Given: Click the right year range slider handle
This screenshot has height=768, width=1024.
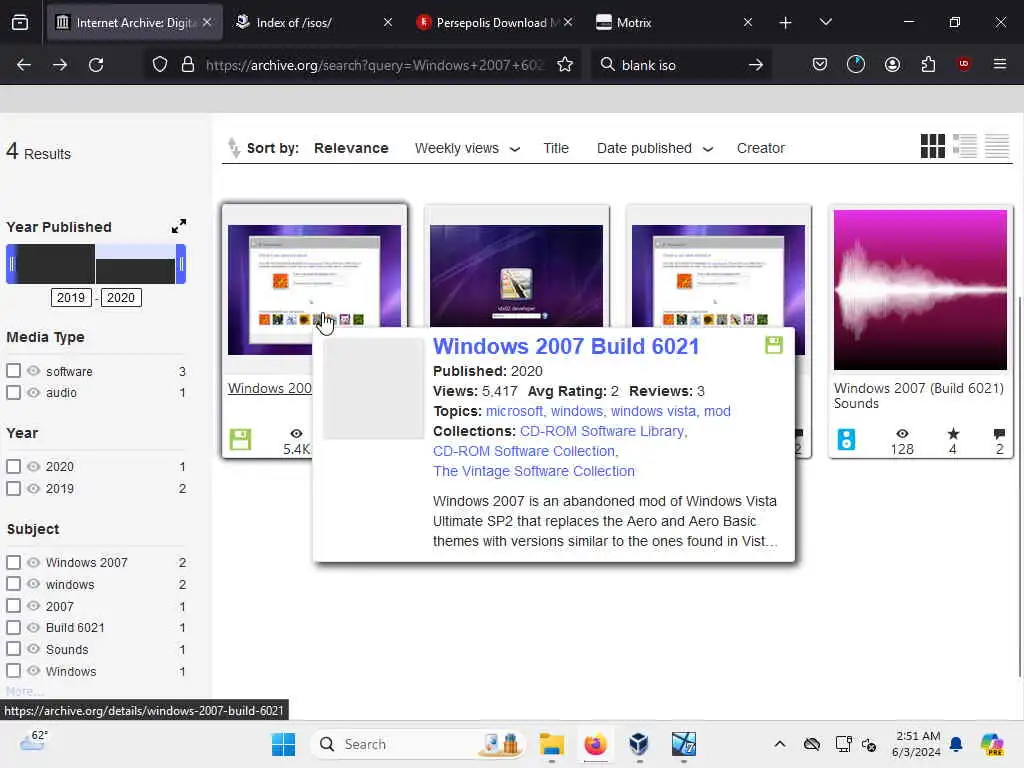Looking at the screenshot, I should (181, 264).
